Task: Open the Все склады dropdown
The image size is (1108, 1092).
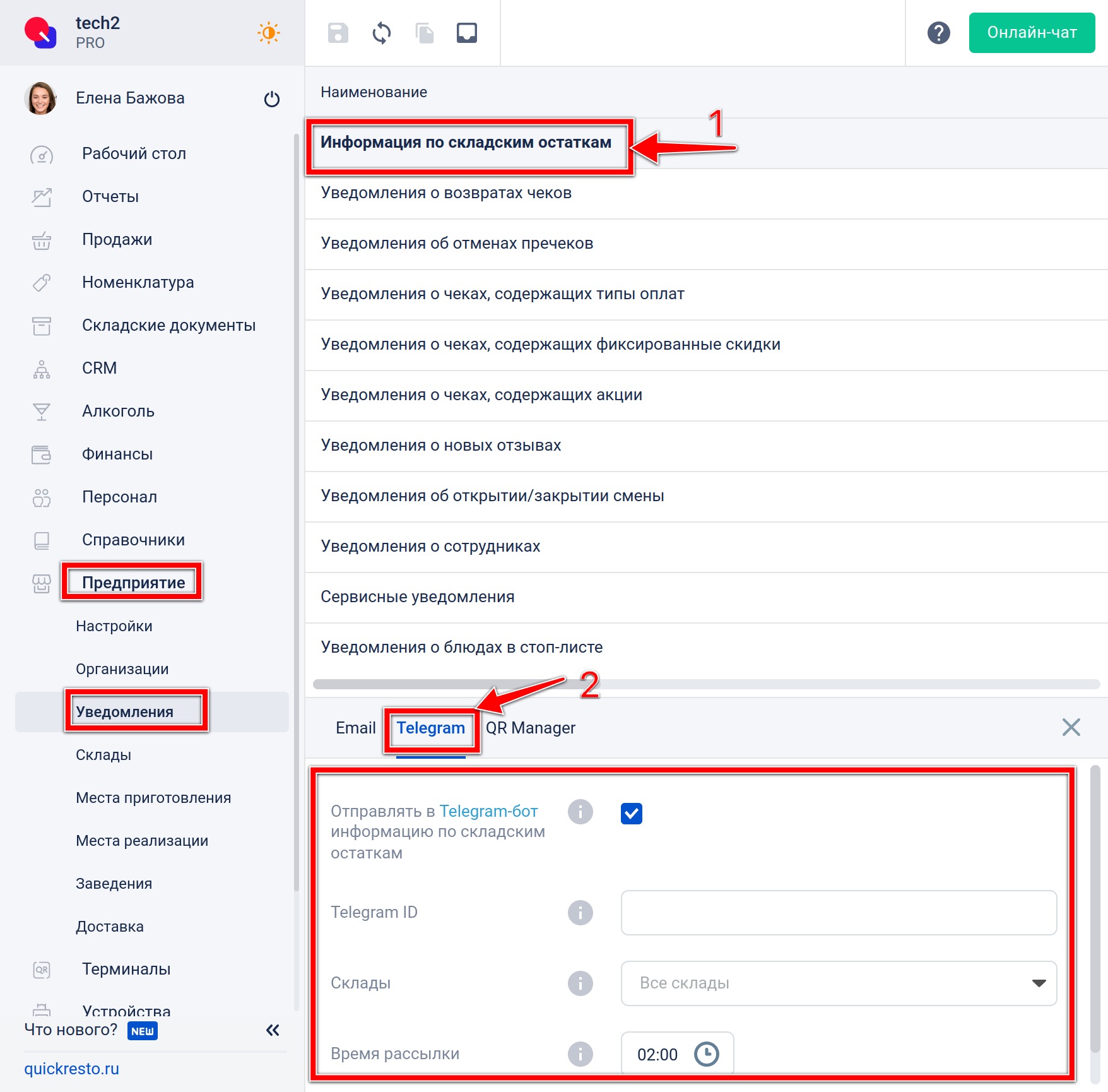Action: point(839,983)
